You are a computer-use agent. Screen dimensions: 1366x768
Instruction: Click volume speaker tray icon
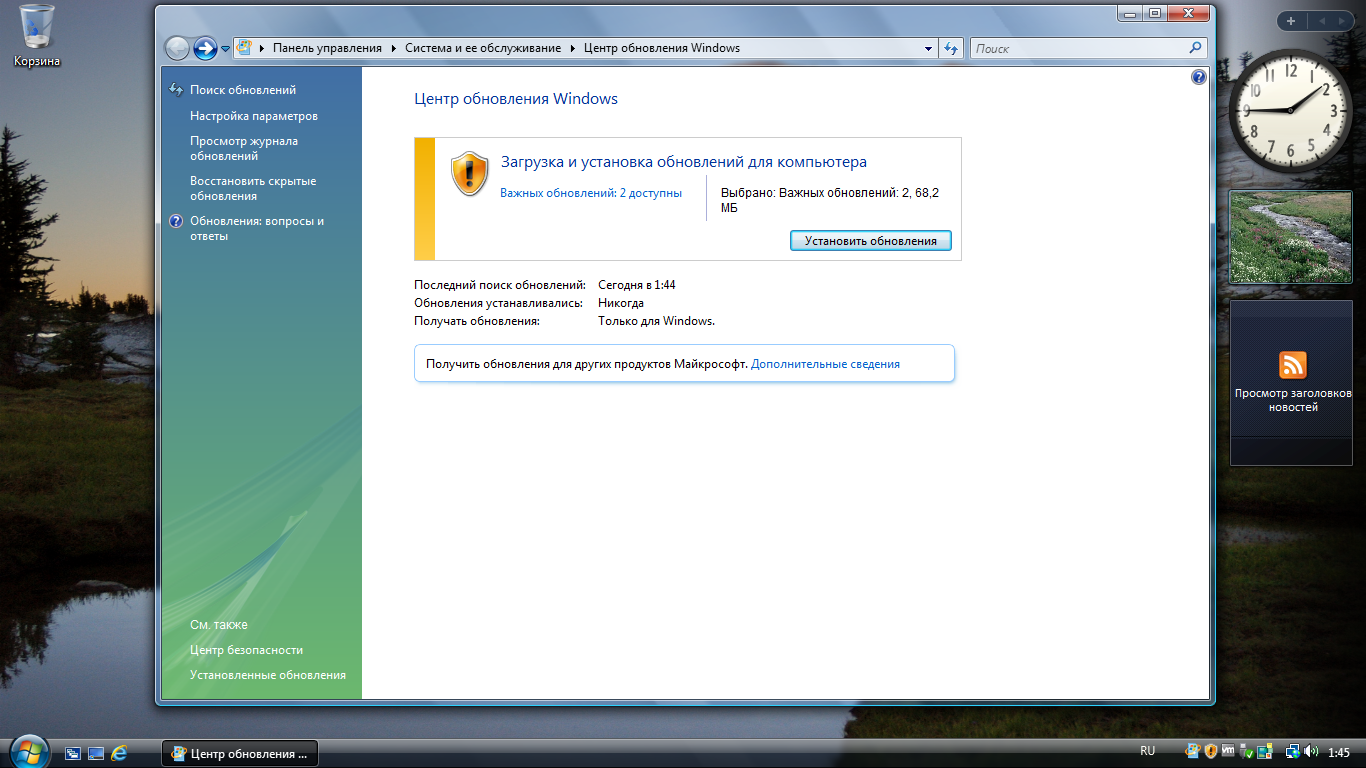click(x=1311, y=751)
